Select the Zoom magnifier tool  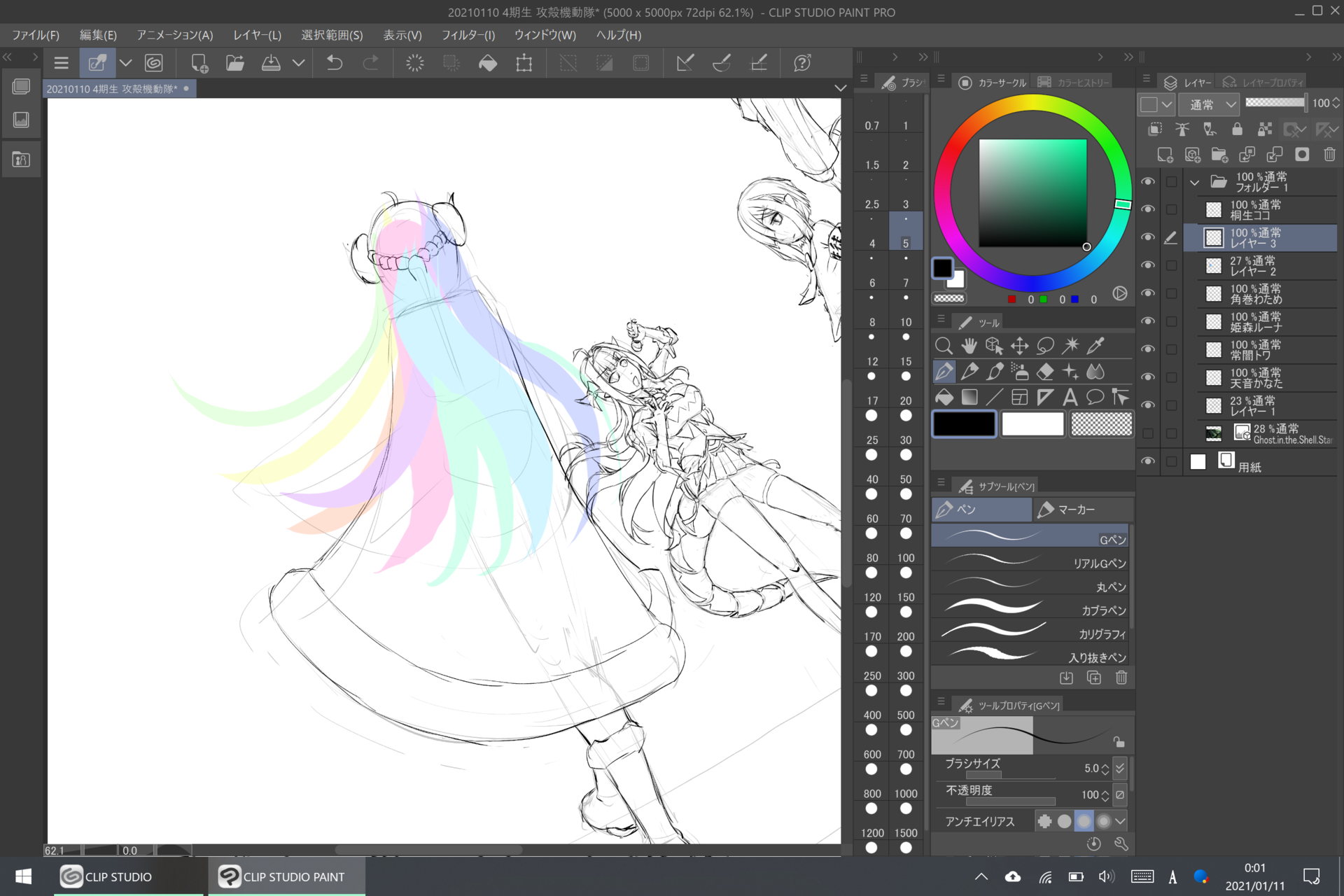click(944, 345)
